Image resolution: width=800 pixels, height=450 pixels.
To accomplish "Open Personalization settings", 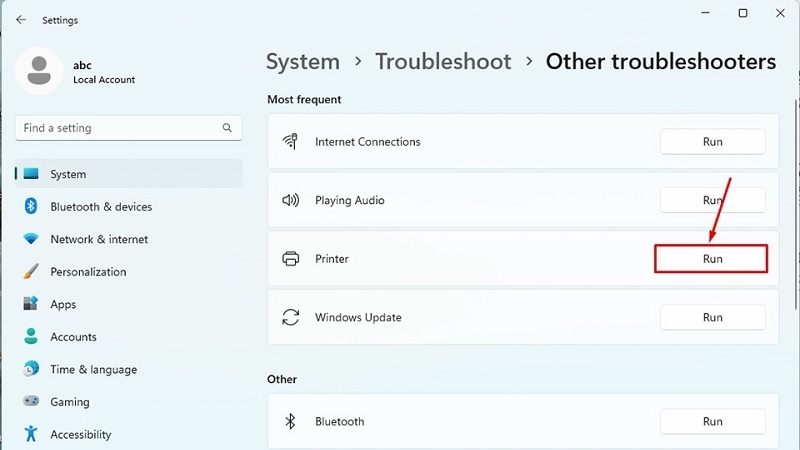I will coord(129,271).
